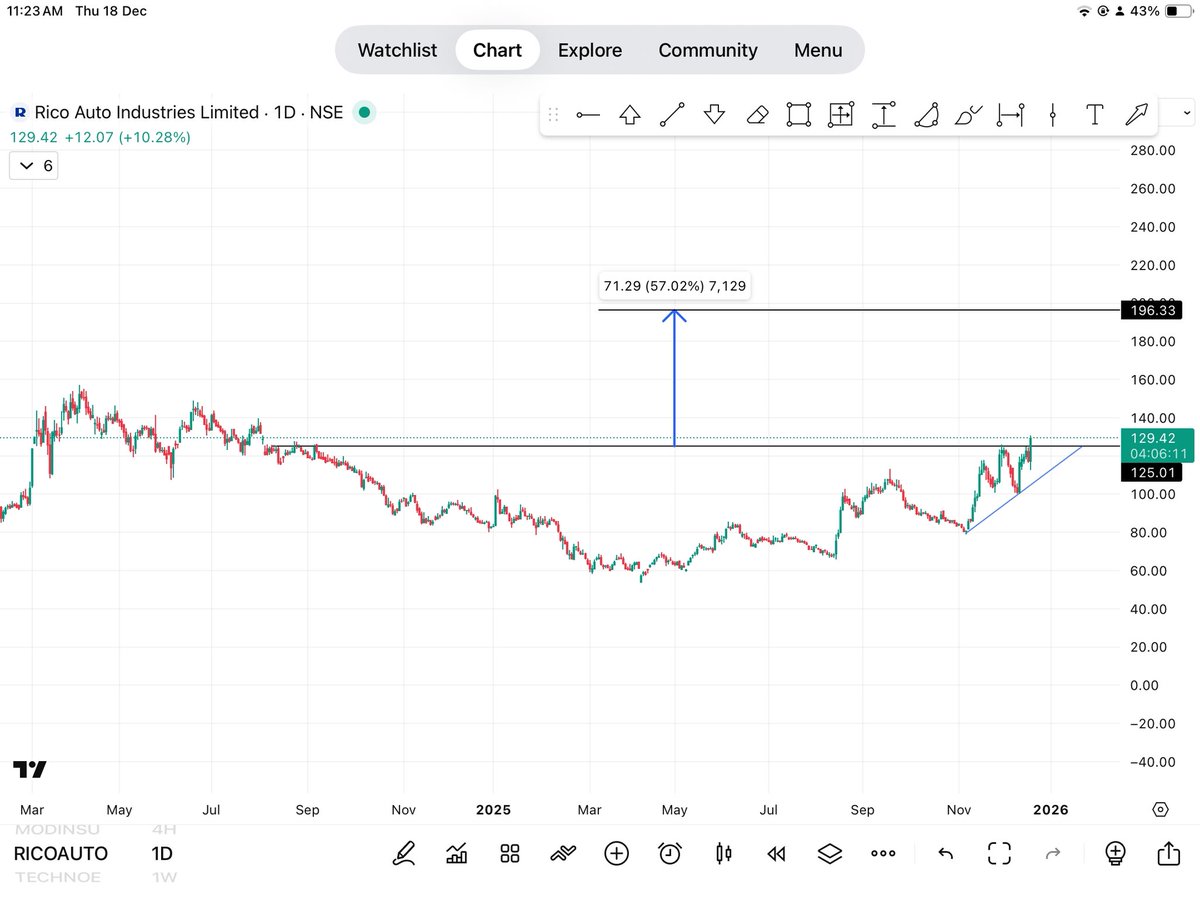This screenshot has height=900, width=1200.
Task: Open the indicators panel
Action: (x=457, y=853)
